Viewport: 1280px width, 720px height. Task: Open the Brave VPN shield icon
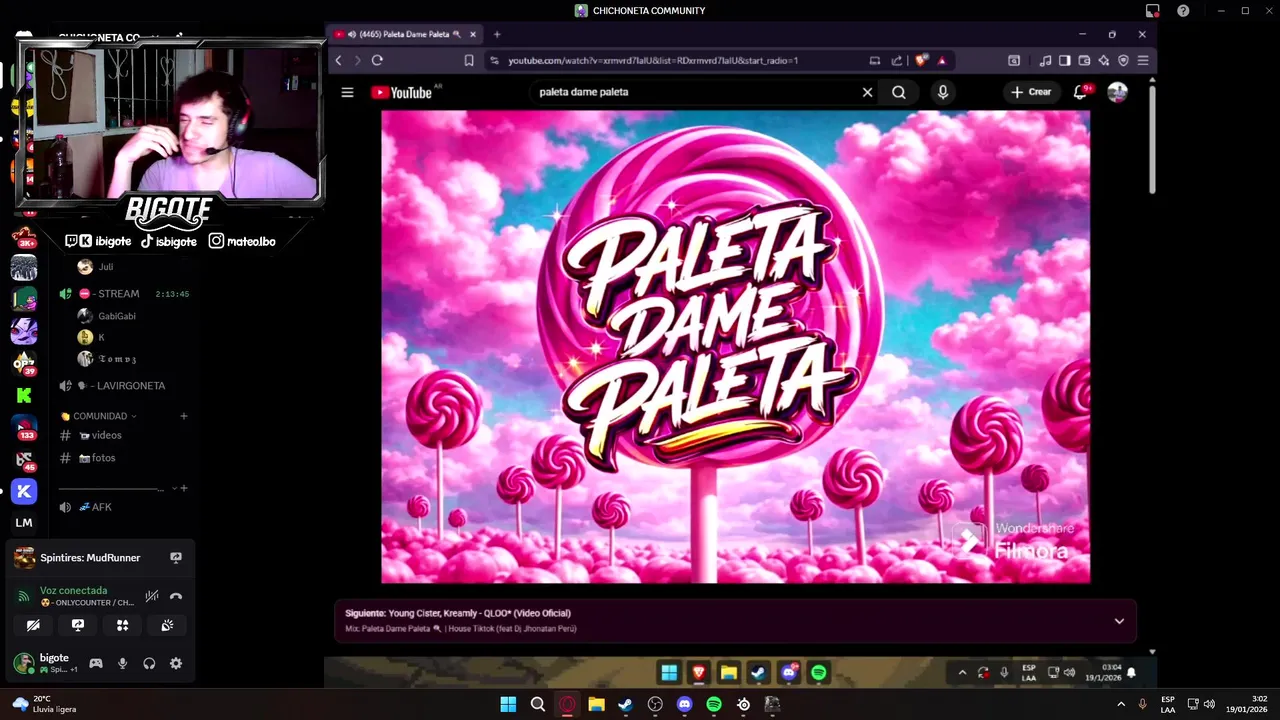[1123, 60]
